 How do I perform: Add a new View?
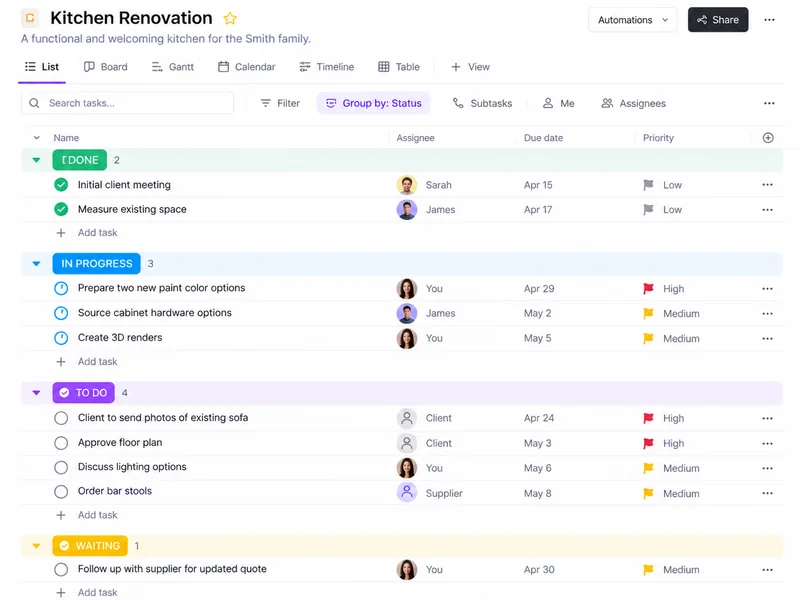(x=470, y=67)
